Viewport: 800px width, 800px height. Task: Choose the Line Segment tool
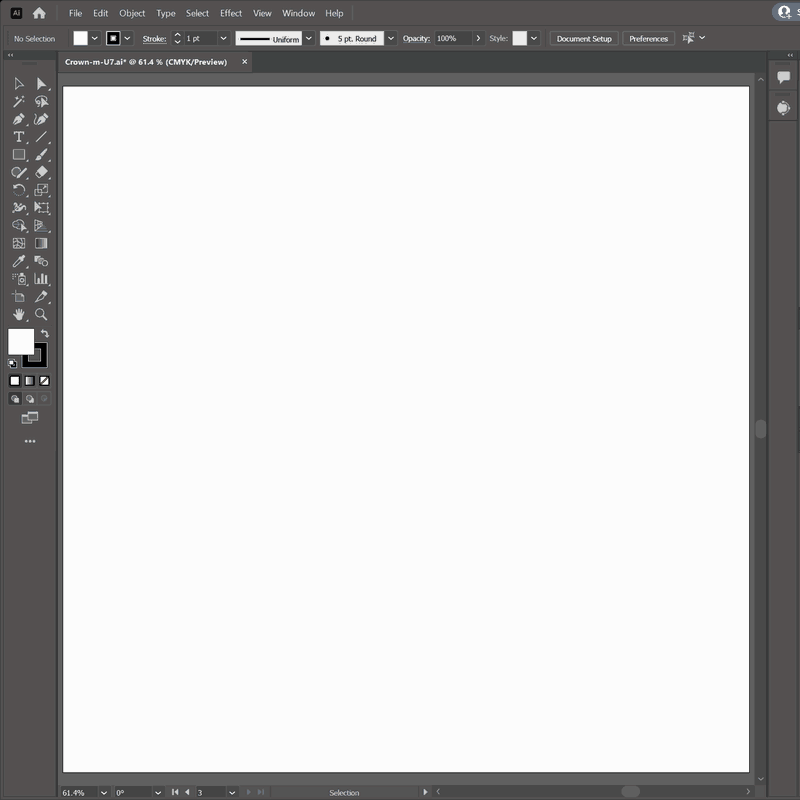[41, 137]
